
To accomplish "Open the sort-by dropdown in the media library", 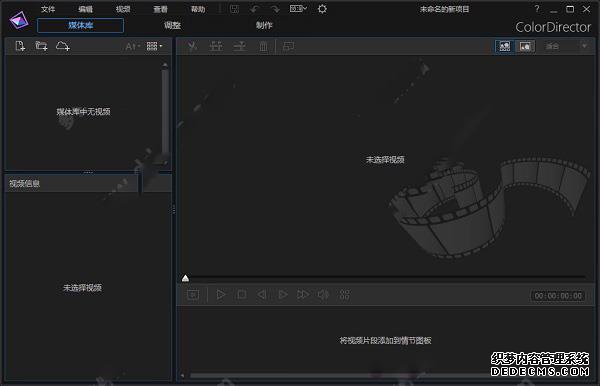I will (x=133, y=47).
